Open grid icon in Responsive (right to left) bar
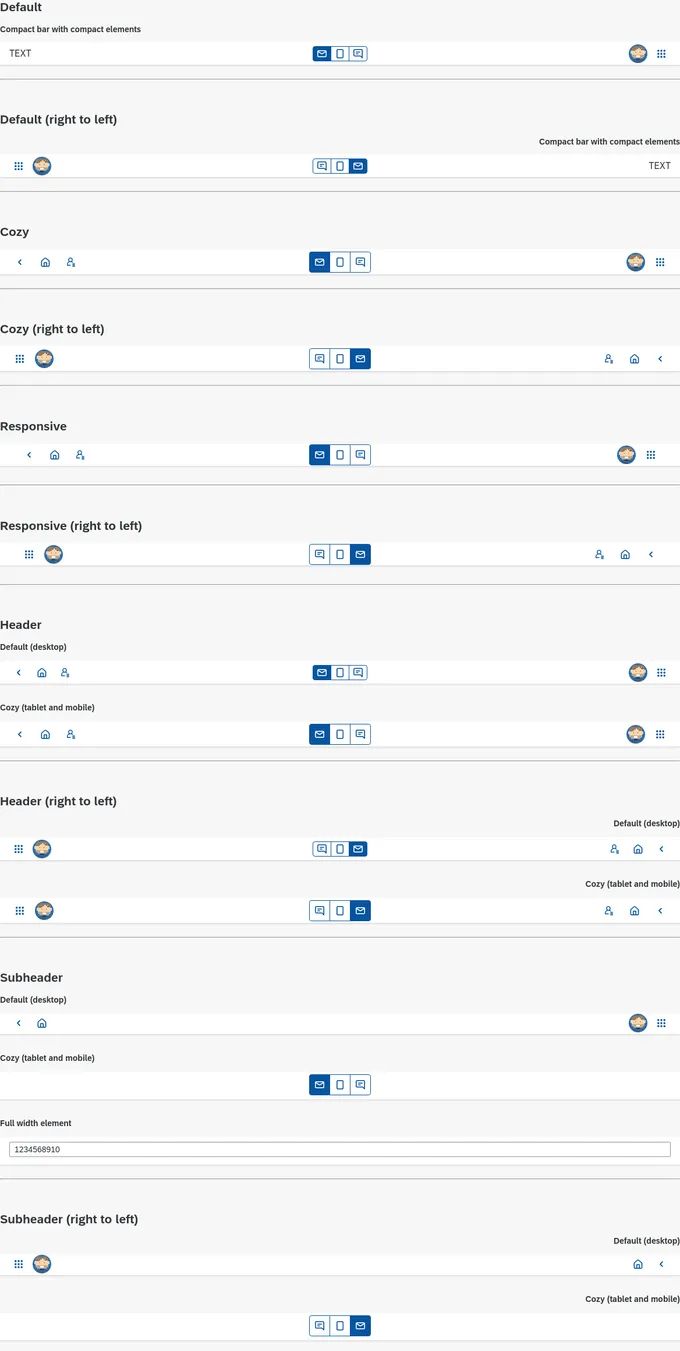 click(29, 554)
